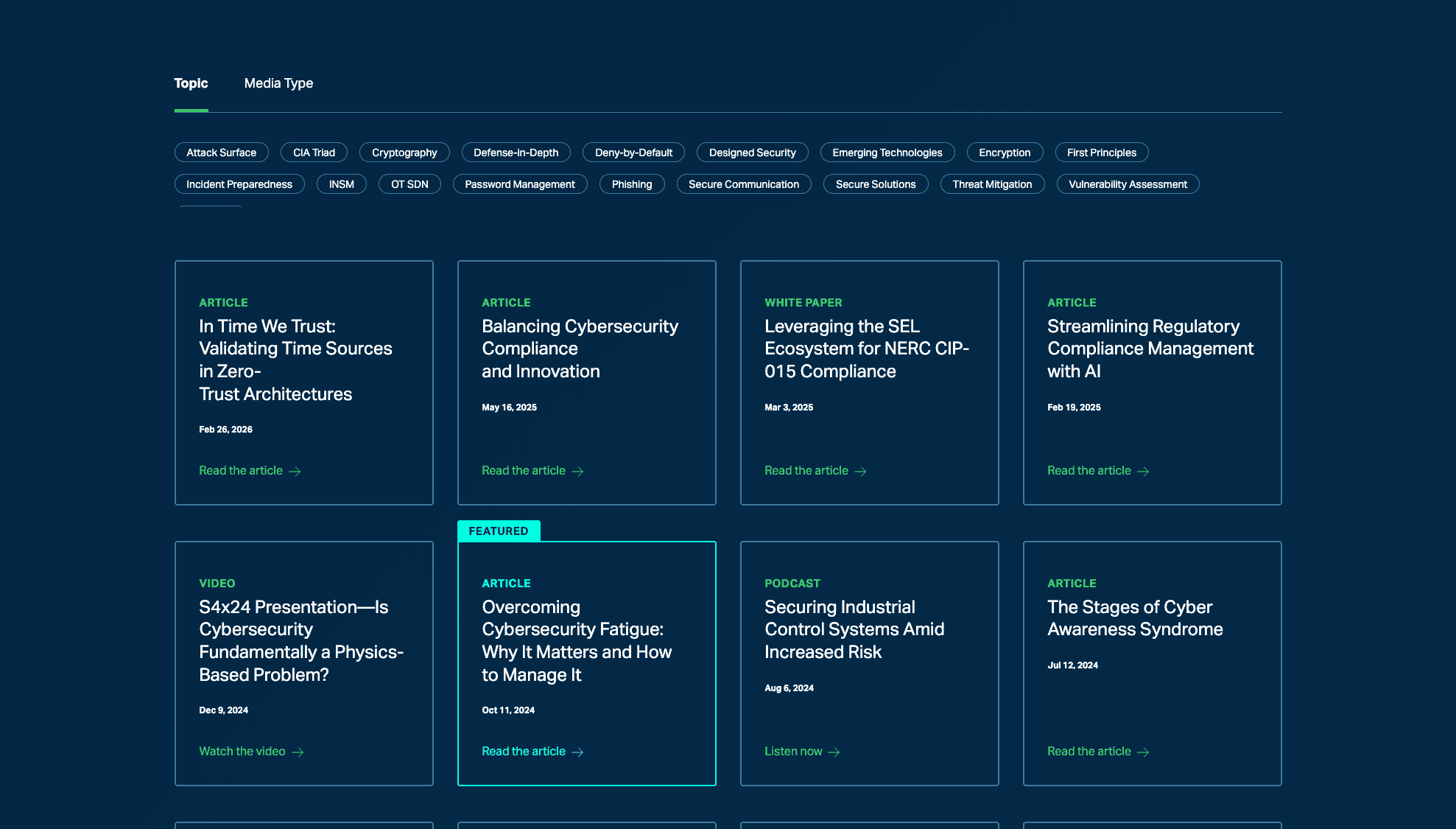
Task: Click the arrow icon on the "In Time We Trust" card
Action: (x=295, y=471)
